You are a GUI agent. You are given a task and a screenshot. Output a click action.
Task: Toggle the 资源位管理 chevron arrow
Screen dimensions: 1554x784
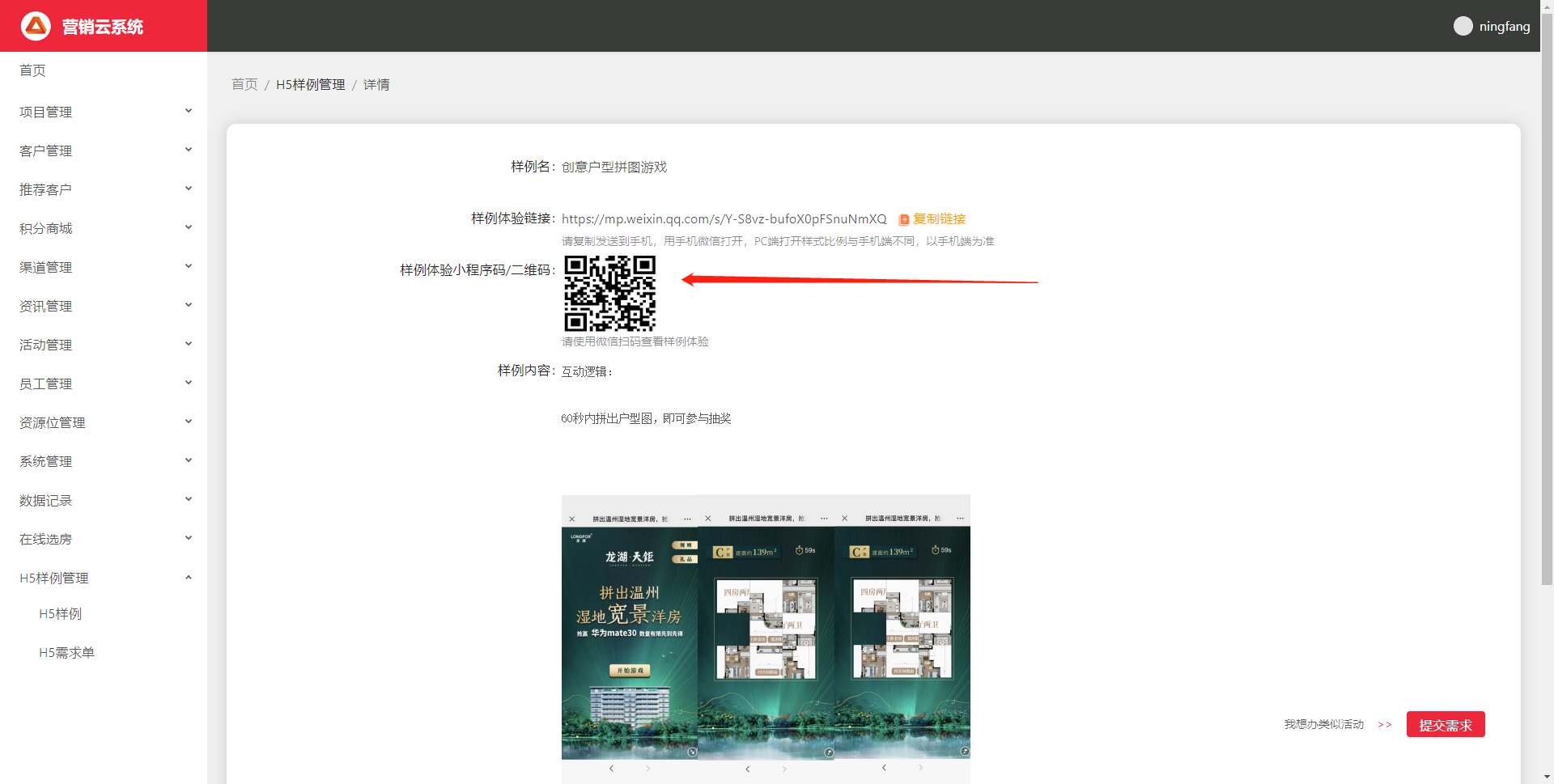point(189,422)
